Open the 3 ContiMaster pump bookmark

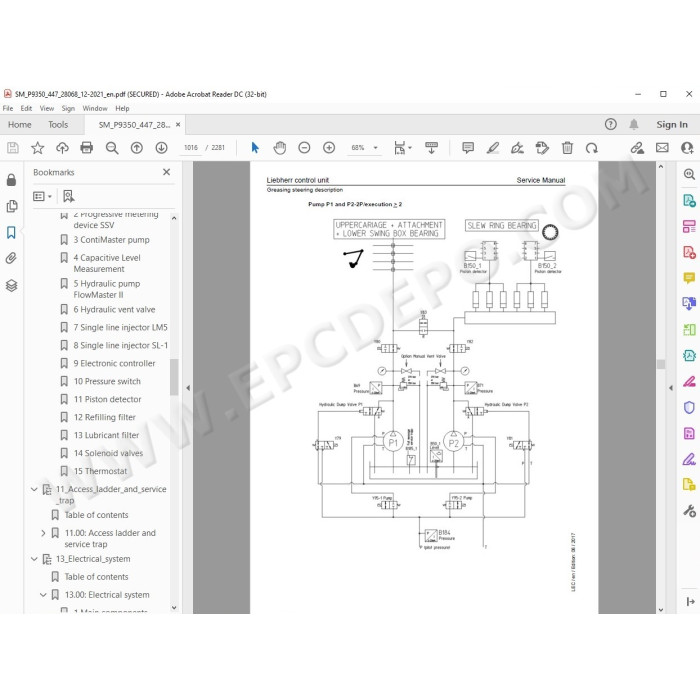(x=111, y=240)
